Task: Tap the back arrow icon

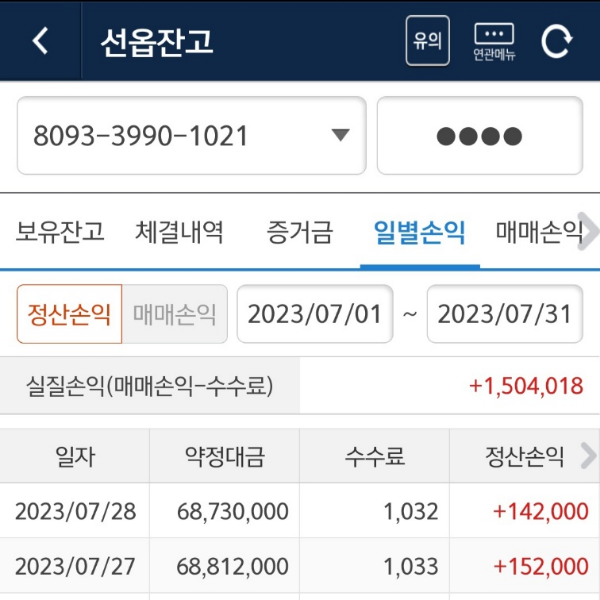Action: pos(40,41)
